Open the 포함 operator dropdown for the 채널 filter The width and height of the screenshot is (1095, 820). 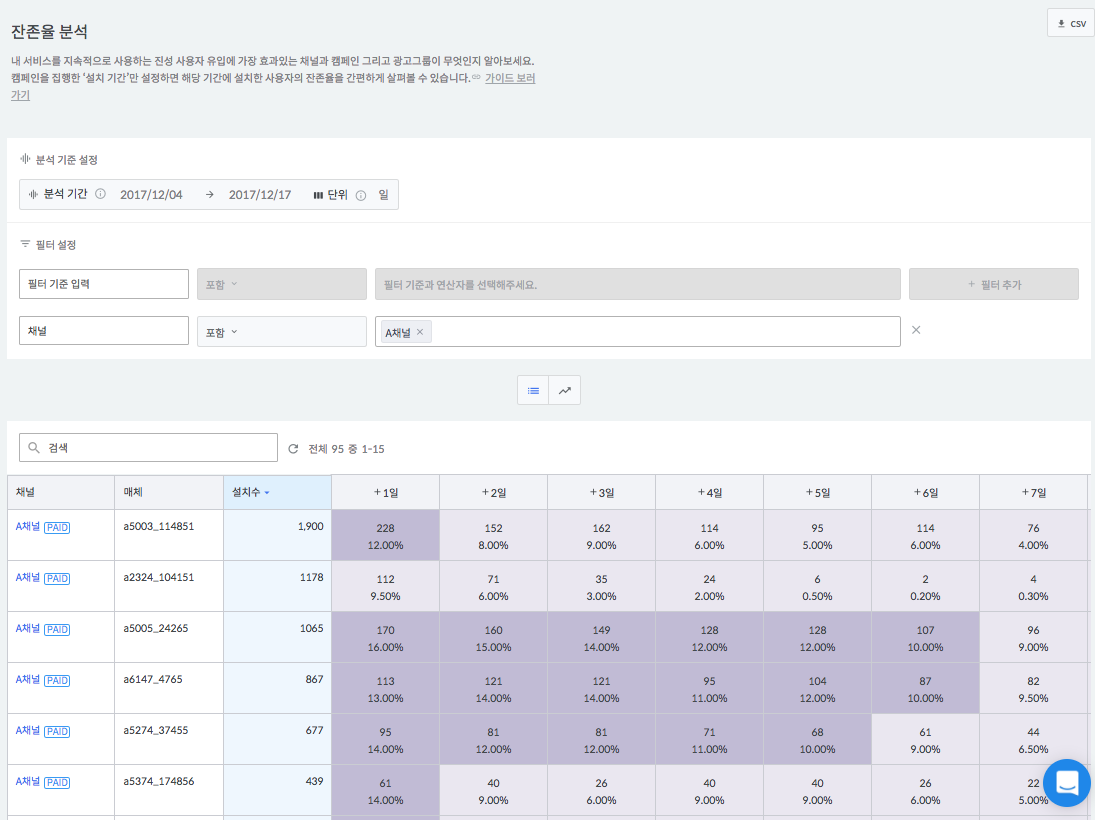click(x=281, y=332)
